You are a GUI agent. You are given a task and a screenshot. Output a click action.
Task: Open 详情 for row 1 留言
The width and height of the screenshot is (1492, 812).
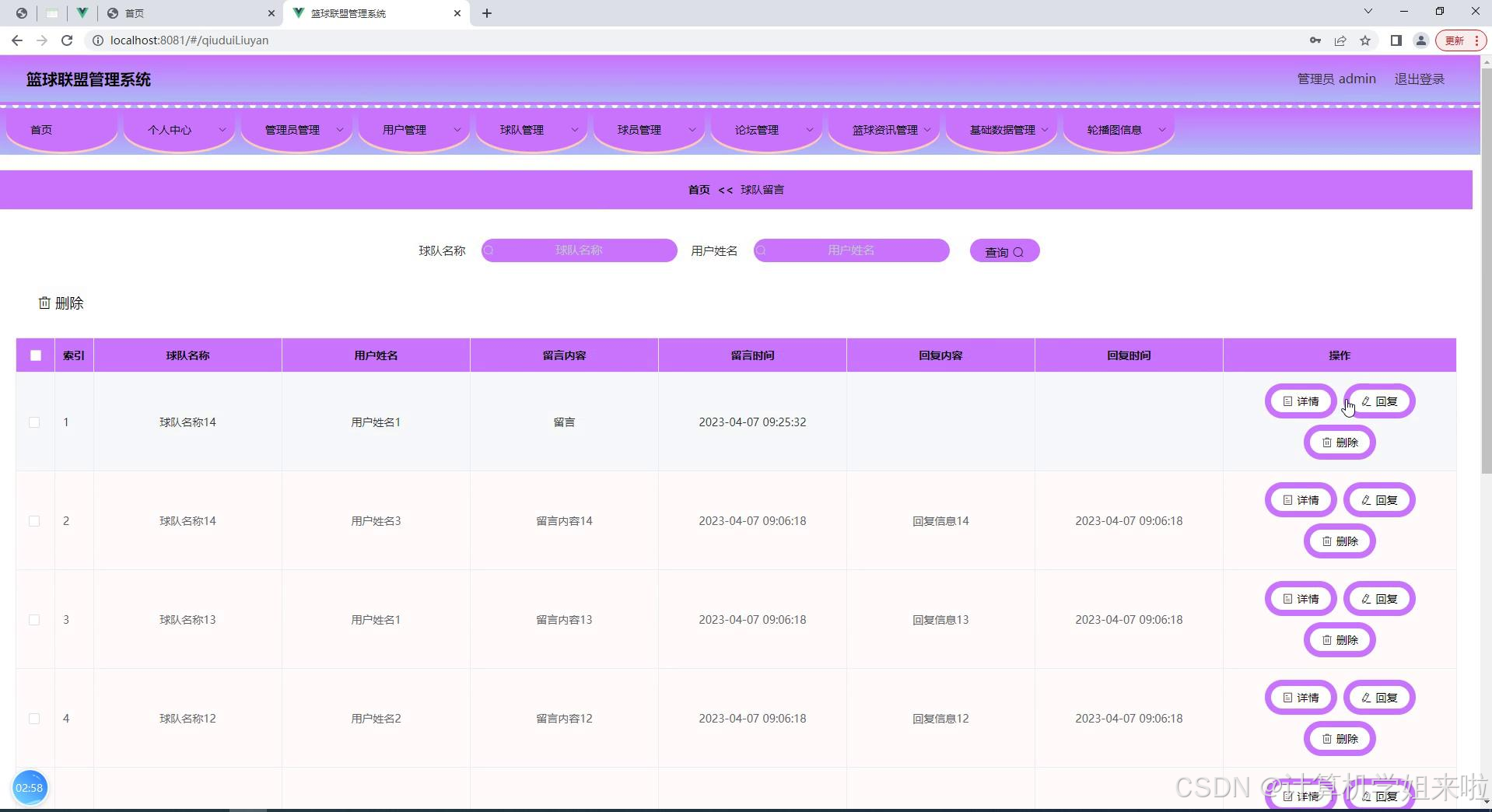pyautogui.click(x=1301, y=401)
